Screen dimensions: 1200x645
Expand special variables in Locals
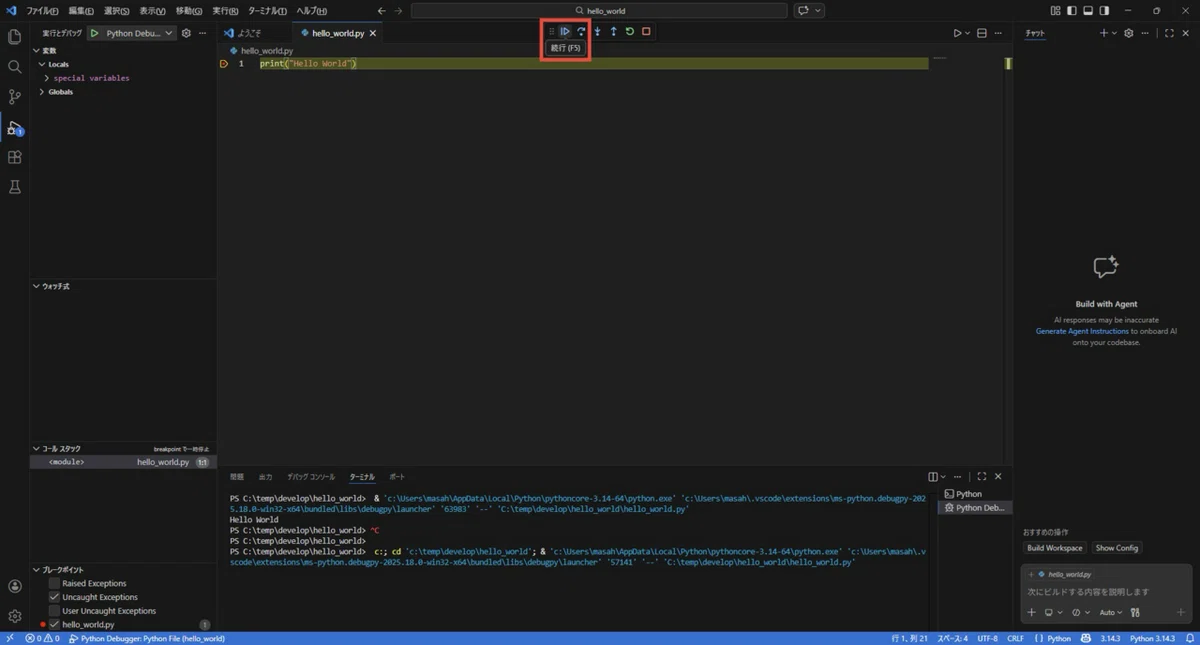(x=47, y=78)
